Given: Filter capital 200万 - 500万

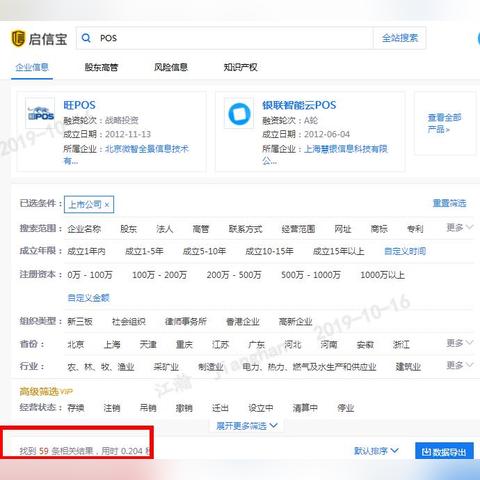Looking at the screenshot, I should click(x=234, y=275).
